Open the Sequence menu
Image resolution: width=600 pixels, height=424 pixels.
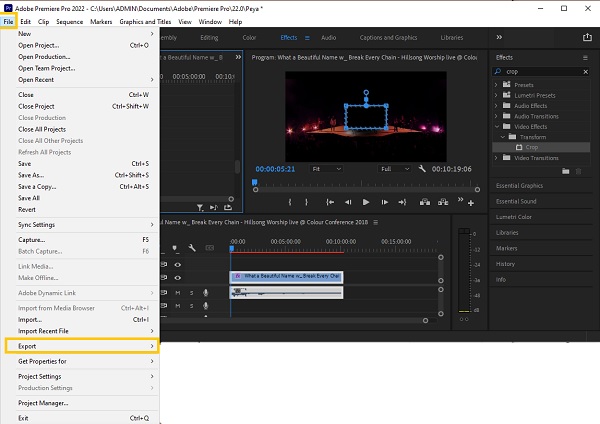(69, 22)
